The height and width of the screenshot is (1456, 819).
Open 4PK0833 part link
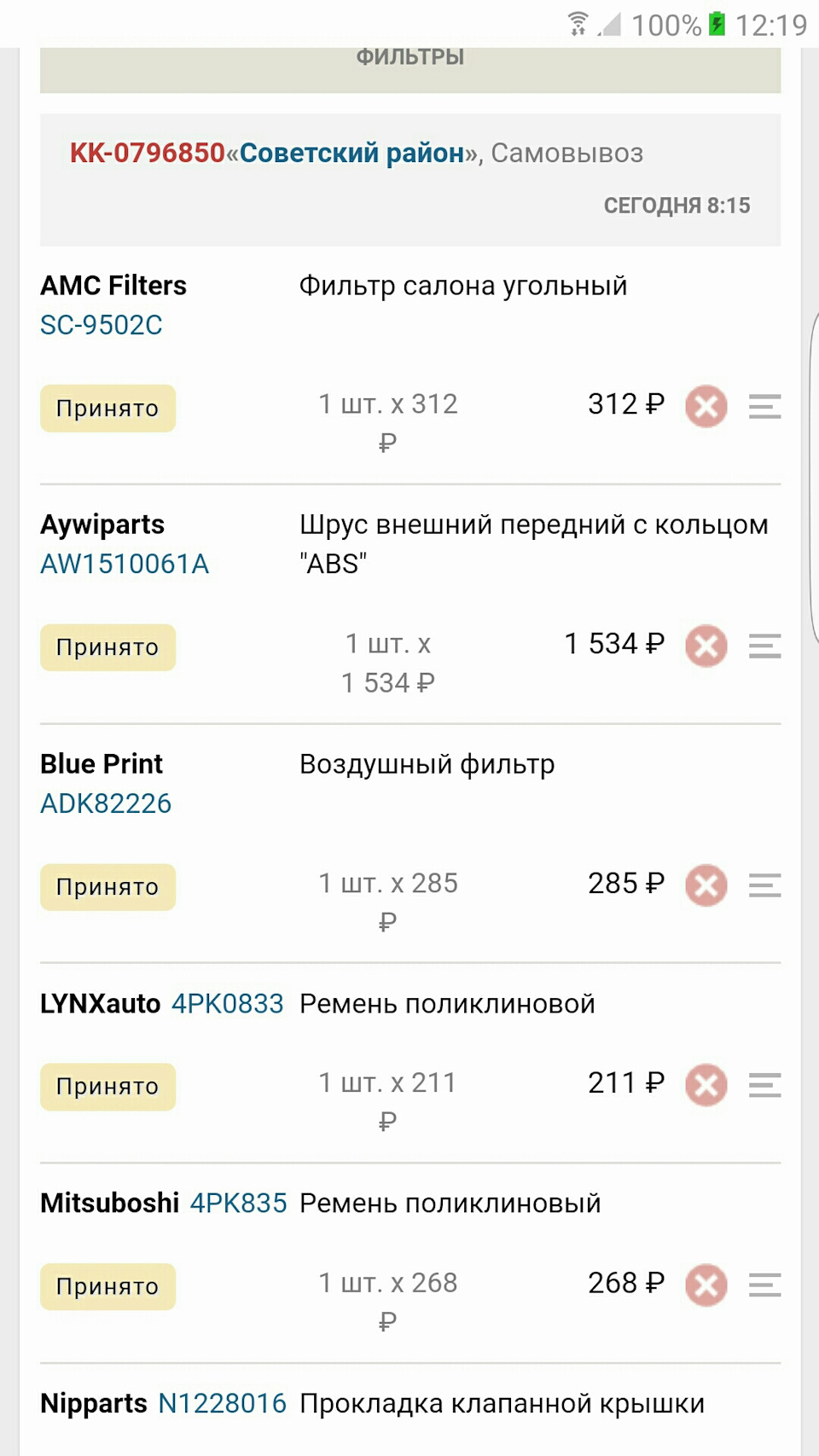(228, 1004)
